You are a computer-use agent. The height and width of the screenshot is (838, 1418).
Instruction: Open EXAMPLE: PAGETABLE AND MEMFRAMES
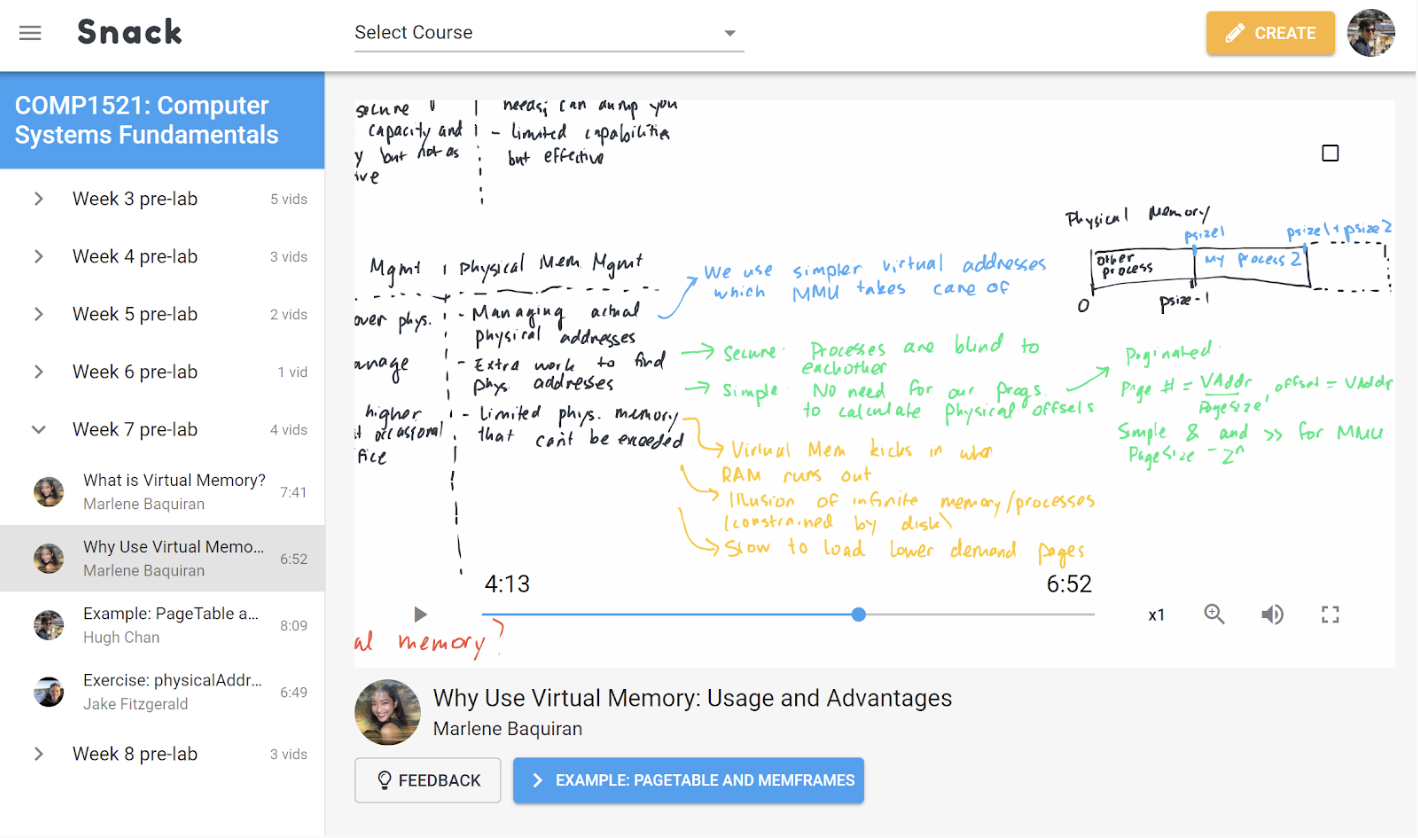coord(688,779)
